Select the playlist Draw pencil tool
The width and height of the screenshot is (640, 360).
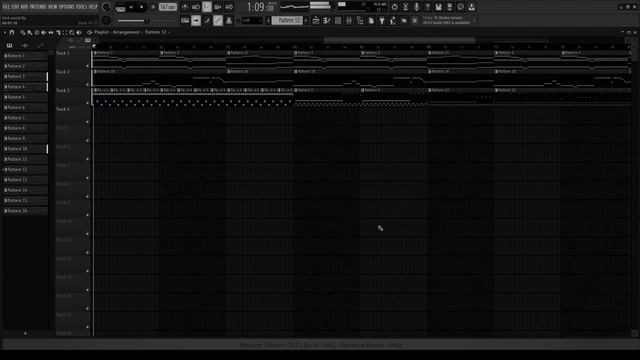(22, 32)
